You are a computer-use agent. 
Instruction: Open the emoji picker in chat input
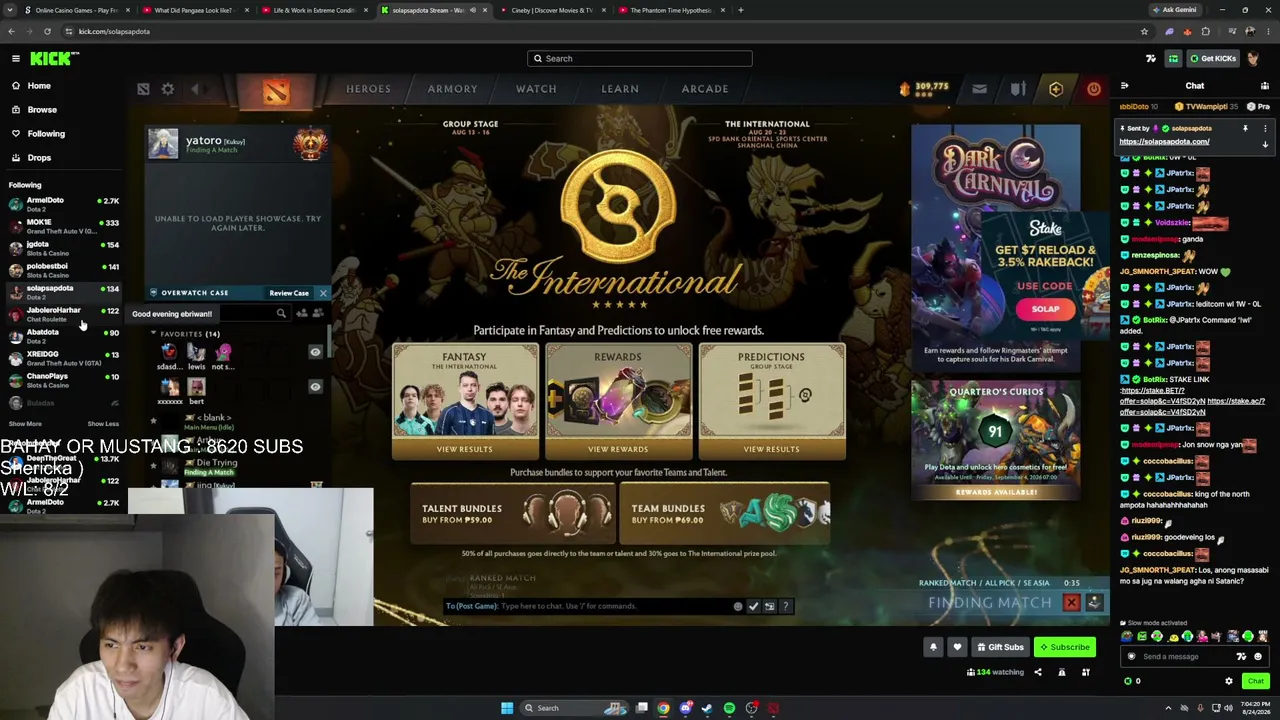click(1258, 657)
